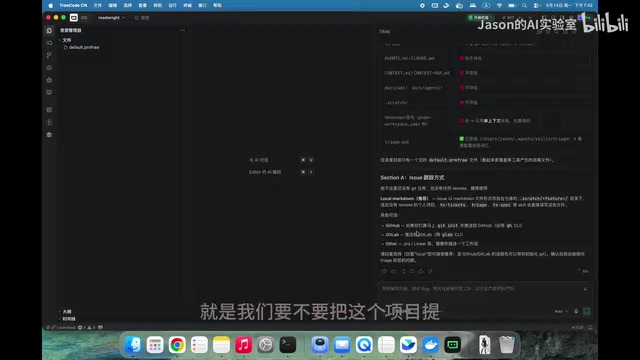Screen dimensions: 640x360
Task: Open Launchpad from the Dock
Action: [x=155, y=345]
